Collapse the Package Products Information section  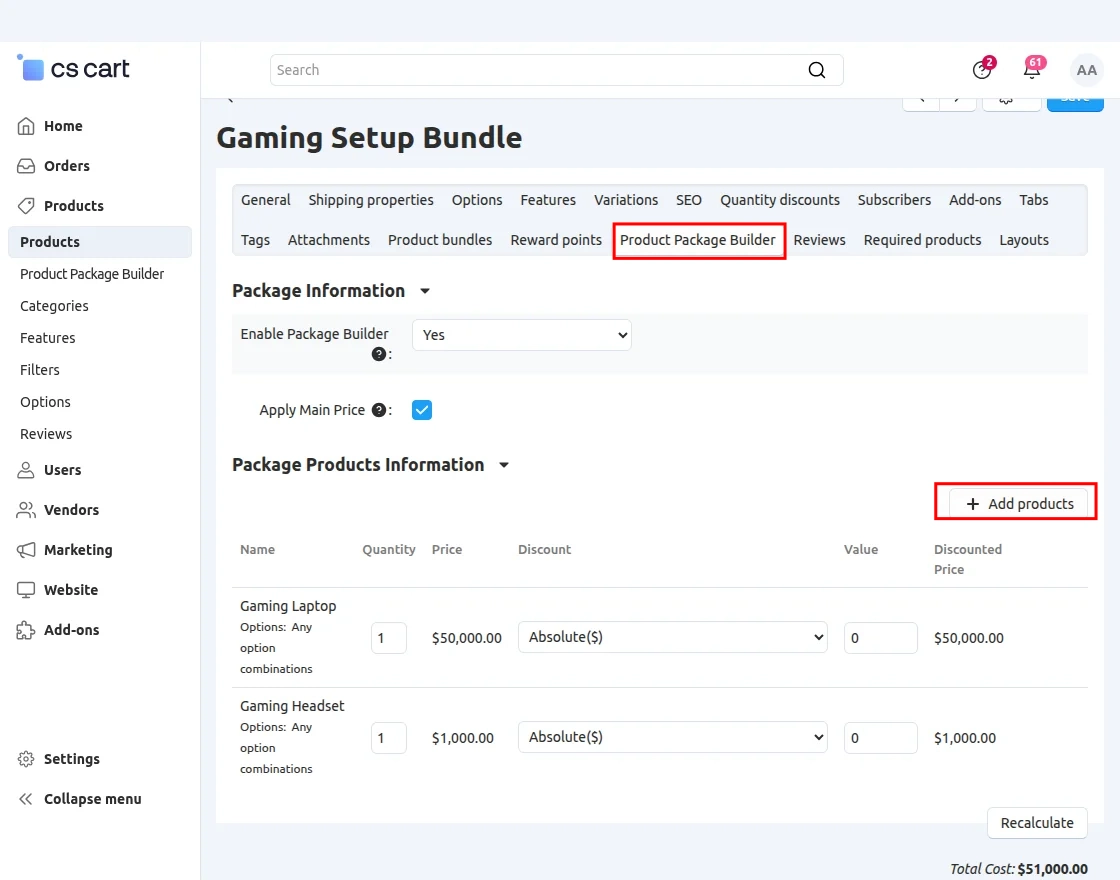[504, 465]
